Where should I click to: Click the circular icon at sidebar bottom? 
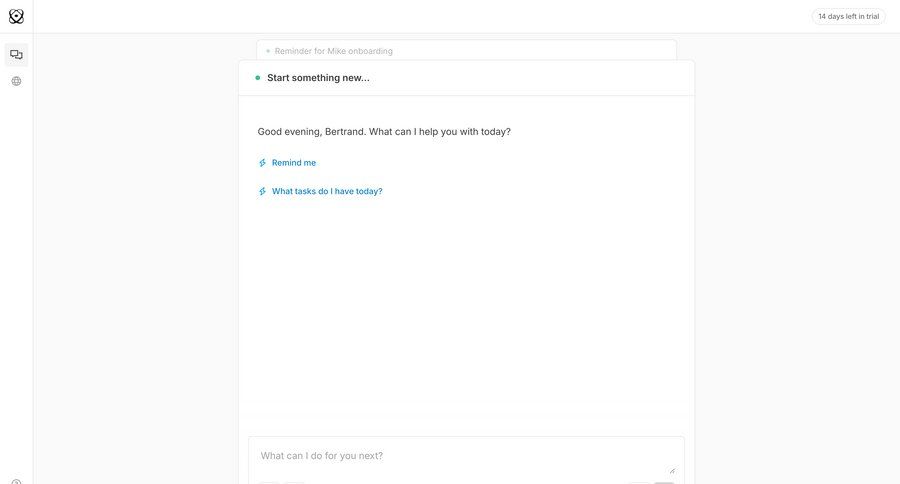(x=16, y=481)
